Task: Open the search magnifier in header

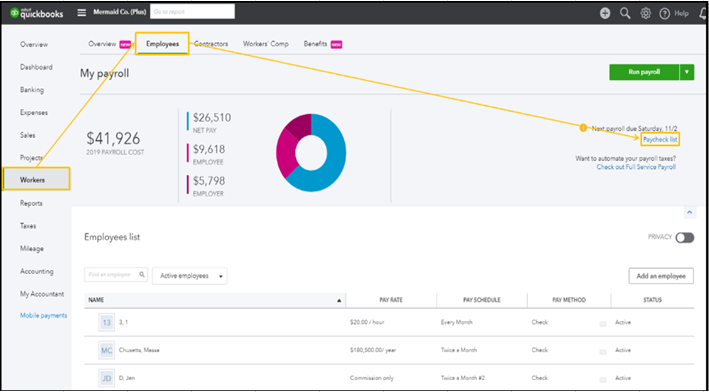Action: 625,14
